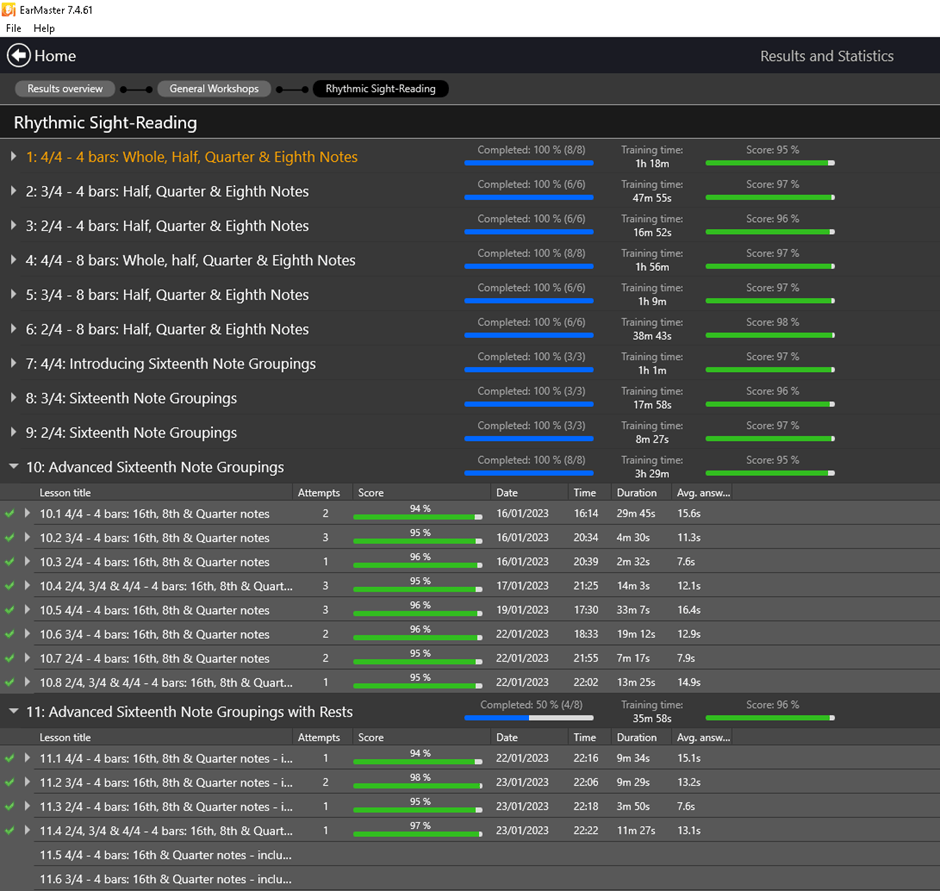
Task: Expand lesson 11.1 row details arrow
Action: coord(28,759)
